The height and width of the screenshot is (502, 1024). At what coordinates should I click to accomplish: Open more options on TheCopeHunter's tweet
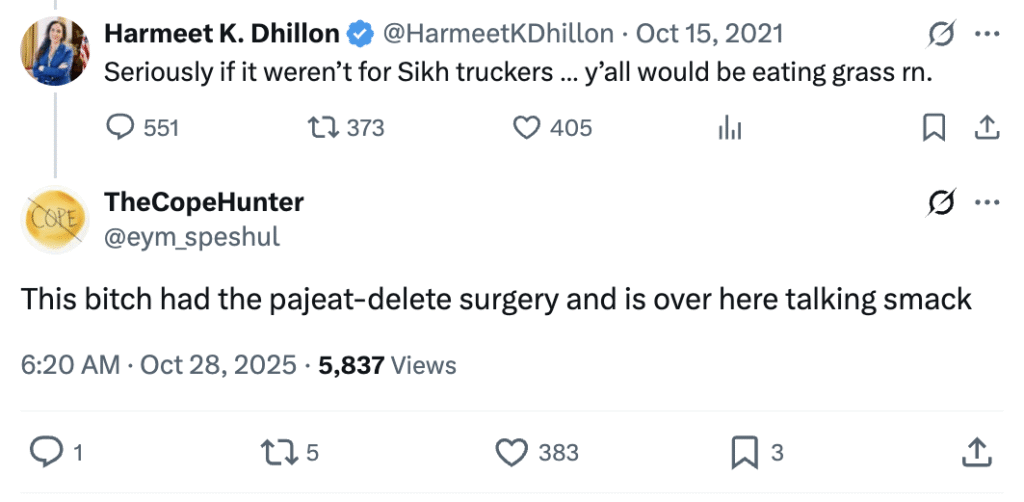coord(987,203)
